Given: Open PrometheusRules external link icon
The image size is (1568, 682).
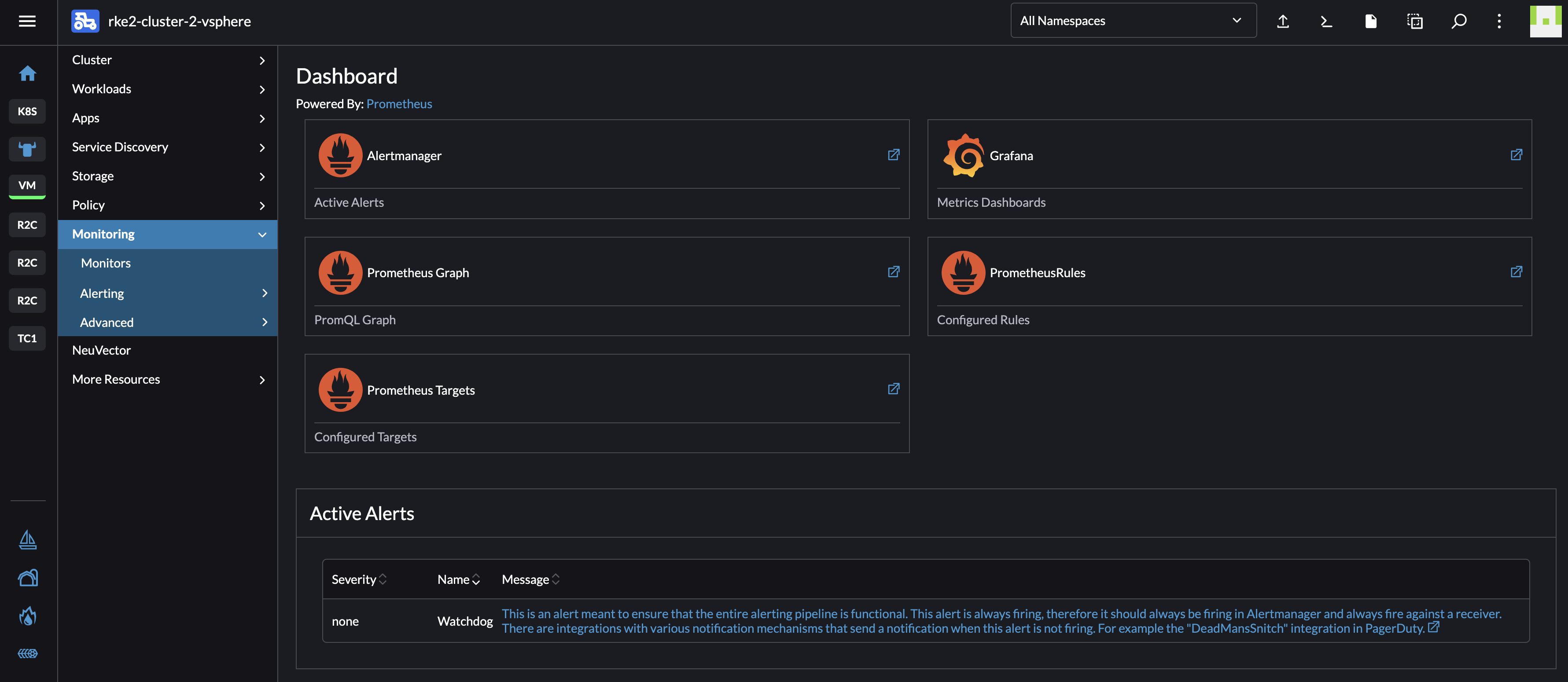Looking at the screenshot, I should click(x=1516, y=271).
